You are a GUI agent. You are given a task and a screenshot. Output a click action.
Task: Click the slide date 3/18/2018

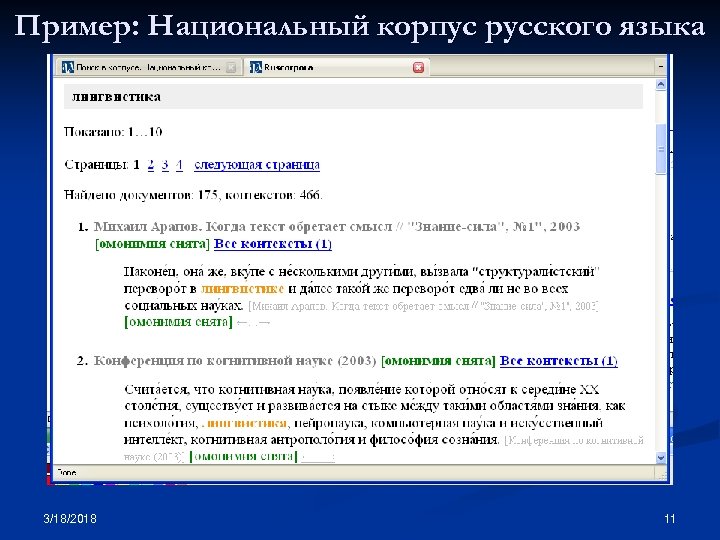70,519
